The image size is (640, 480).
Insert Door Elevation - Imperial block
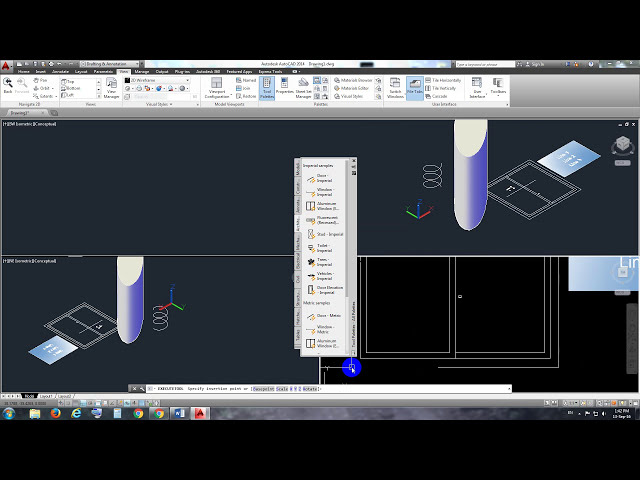point(325,290)
